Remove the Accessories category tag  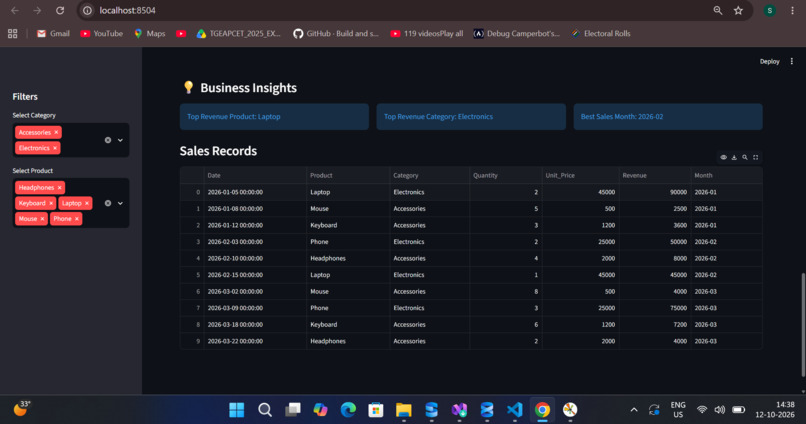point(57,133)
